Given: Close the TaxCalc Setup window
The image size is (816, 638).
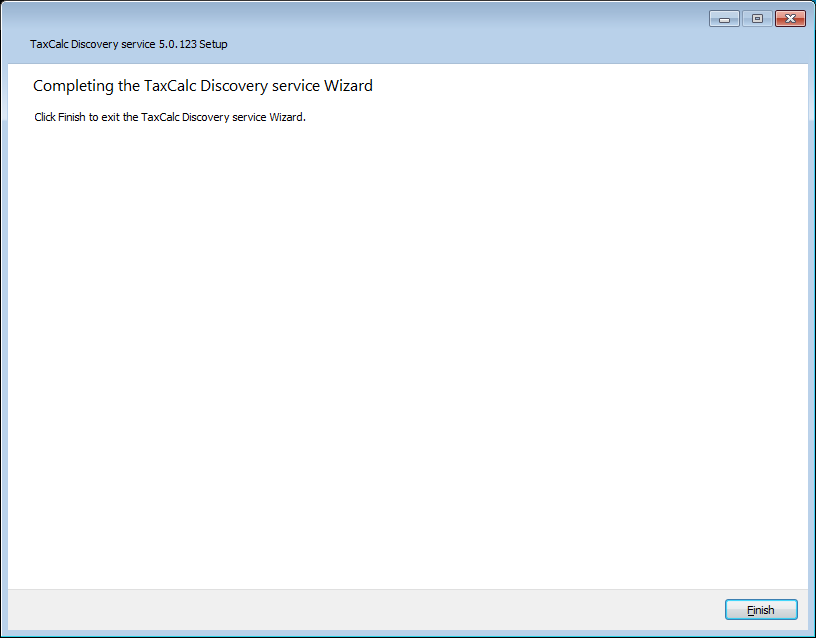Looking at the screenshot, I should point(790,18).
